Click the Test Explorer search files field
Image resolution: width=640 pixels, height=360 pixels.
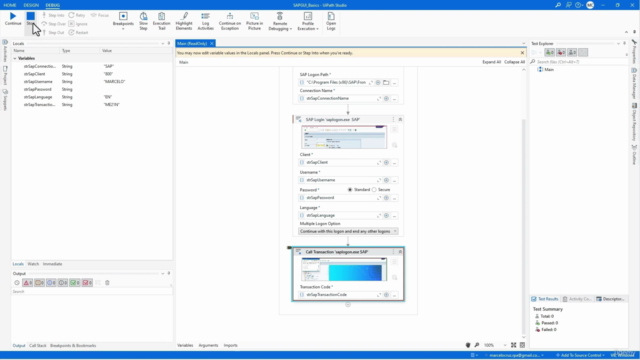click(580, 62)
